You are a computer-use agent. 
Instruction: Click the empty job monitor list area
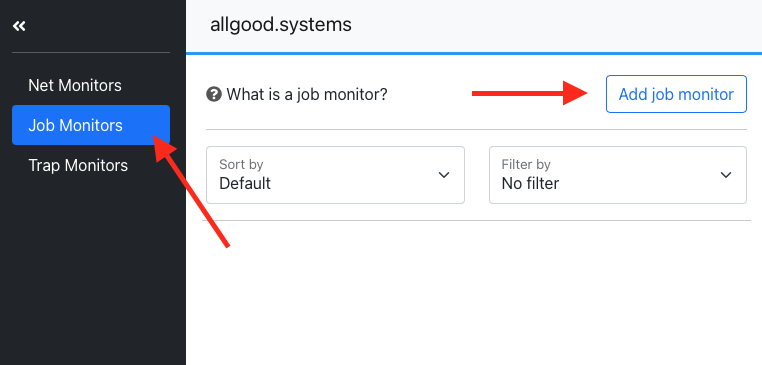[x=476, y=292]
